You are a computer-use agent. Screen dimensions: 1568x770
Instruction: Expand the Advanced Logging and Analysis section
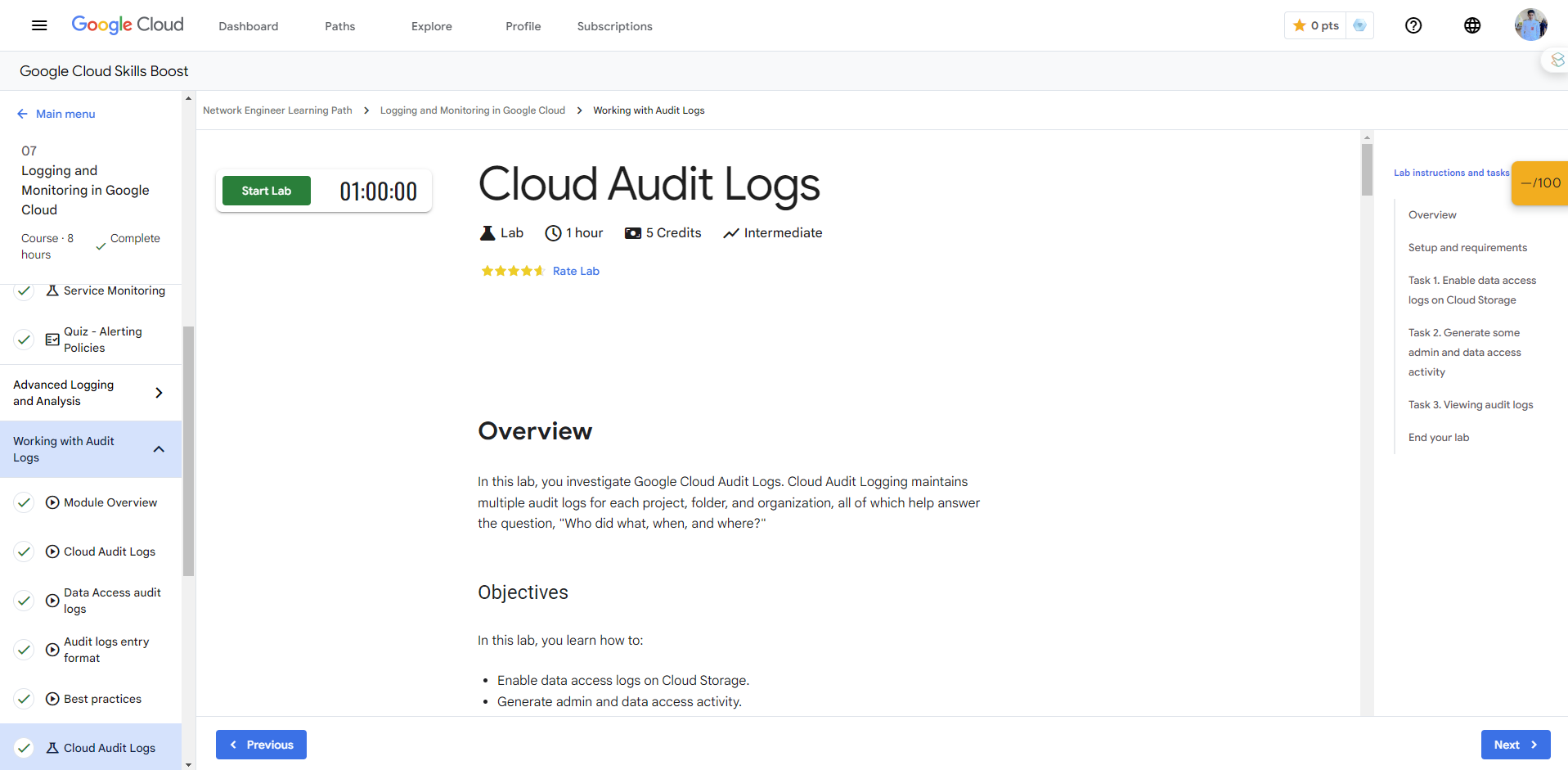point(159,393)
